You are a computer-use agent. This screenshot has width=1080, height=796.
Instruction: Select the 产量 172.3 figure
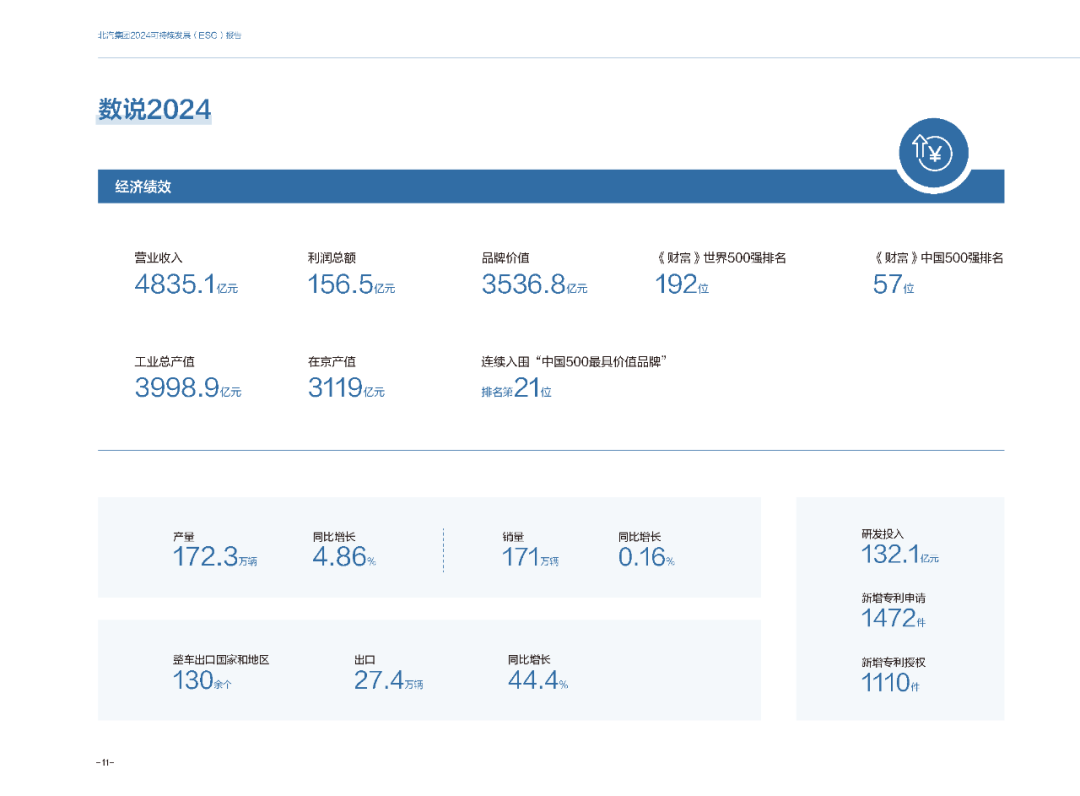click(x=215, y=556)
